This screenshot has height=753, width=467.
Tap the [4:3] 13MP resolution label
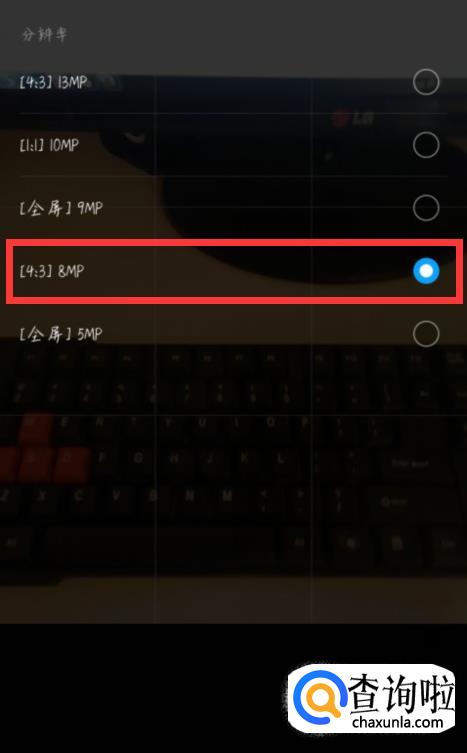click(53, 82)
